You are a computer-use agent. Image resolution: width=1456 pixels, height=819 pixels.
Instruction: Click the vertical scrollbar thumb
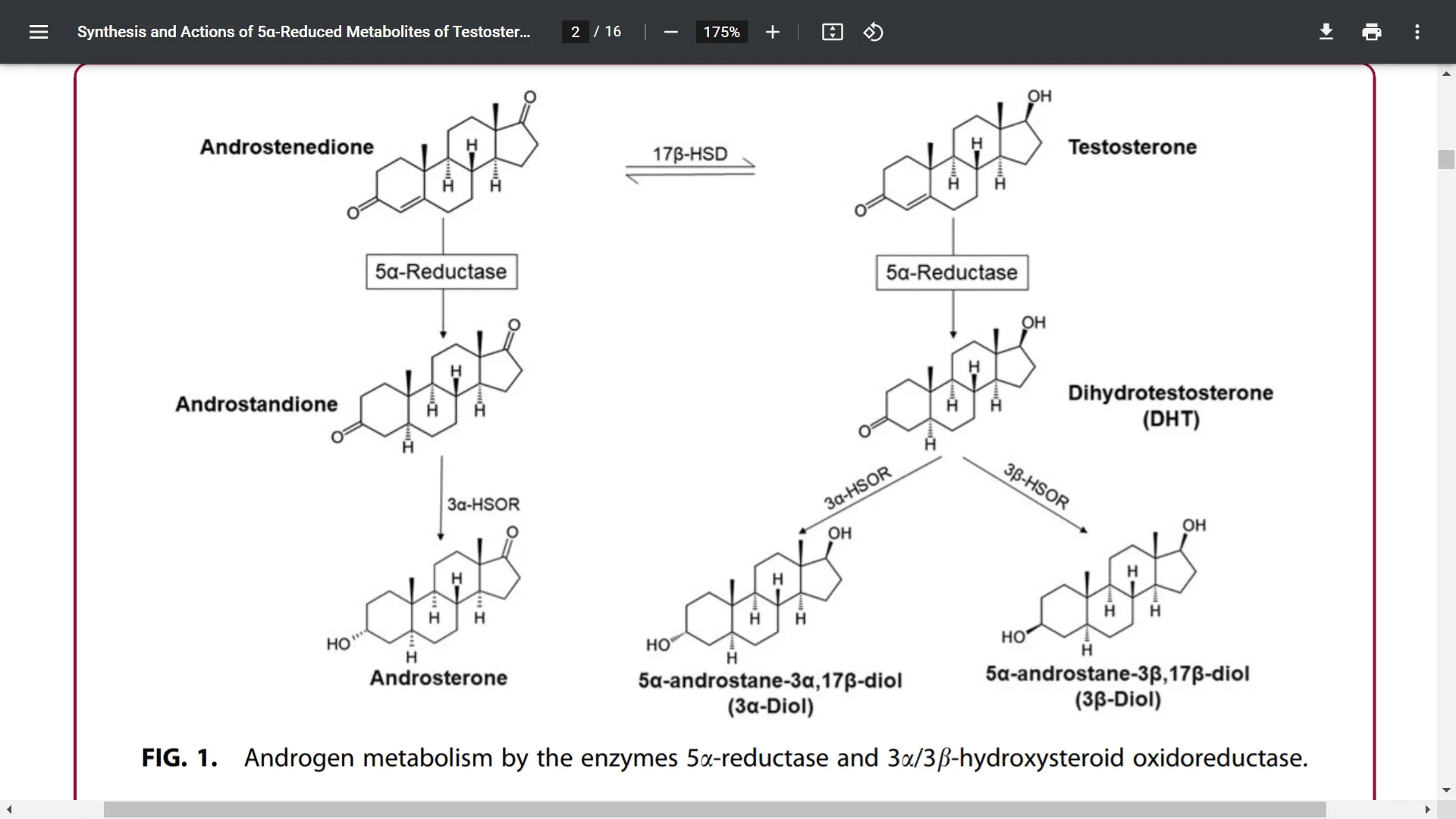pyautogui.click(x=1446, y=159)
